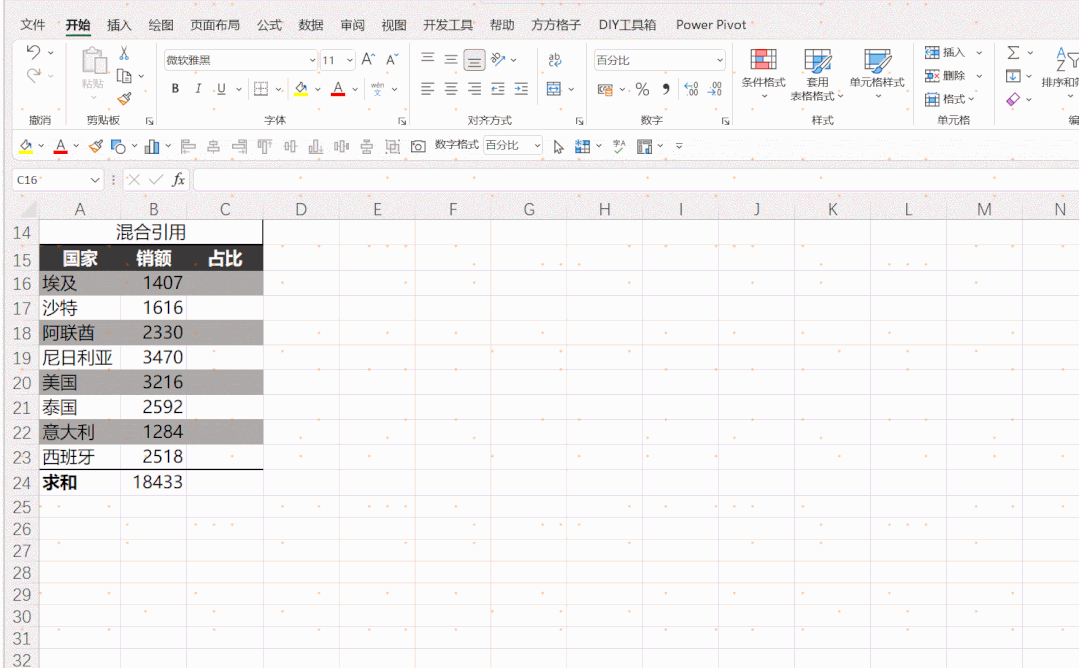Click the 删除 button in cells group
1079x668 pixels.
pos(946,76)
